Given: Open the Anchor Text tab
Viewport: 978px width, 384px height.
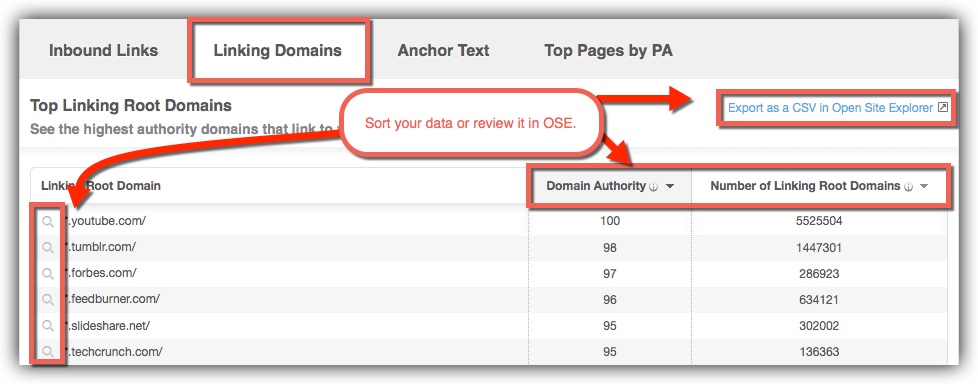Looking at the screenshot, I should click(443, 50).
